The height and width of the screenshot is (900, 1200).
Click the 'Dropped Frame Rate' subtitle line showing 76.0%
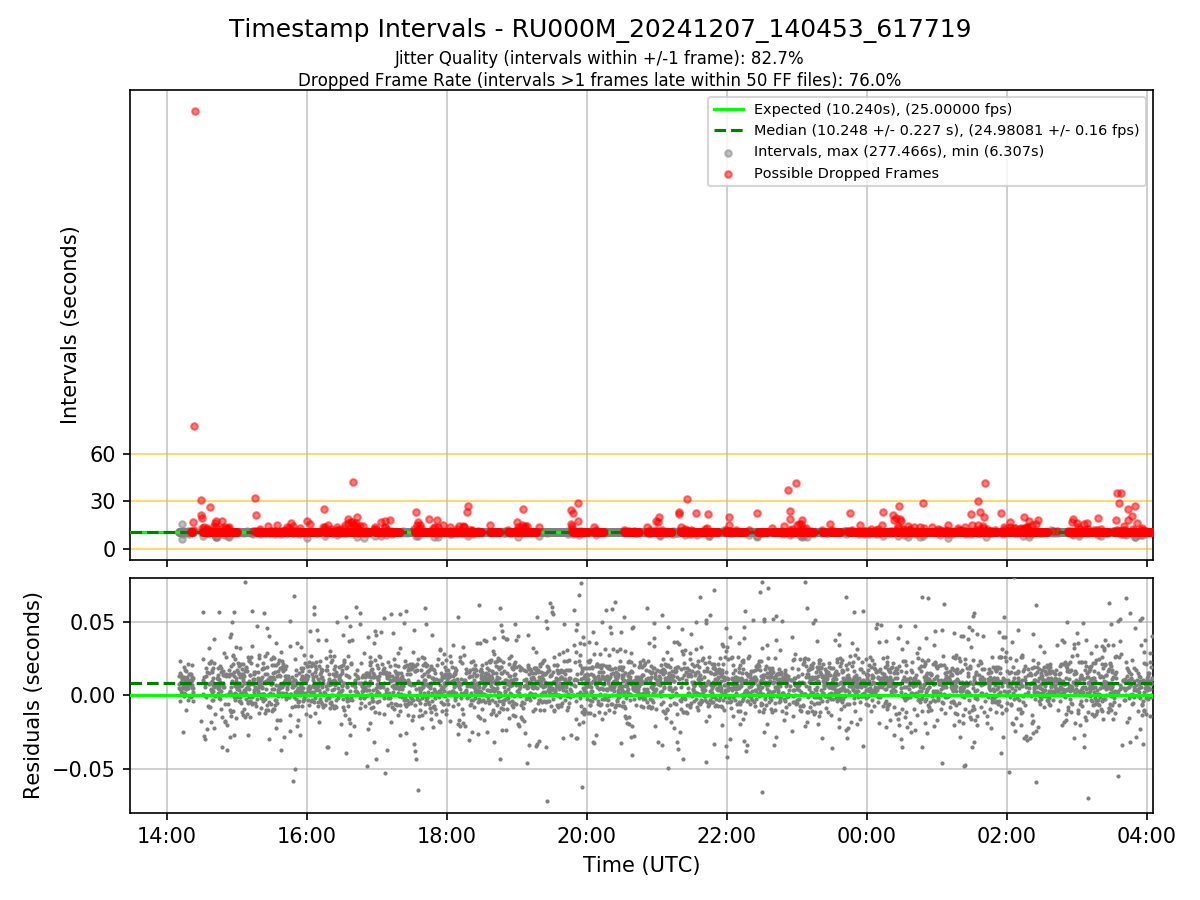pos(600,80)
